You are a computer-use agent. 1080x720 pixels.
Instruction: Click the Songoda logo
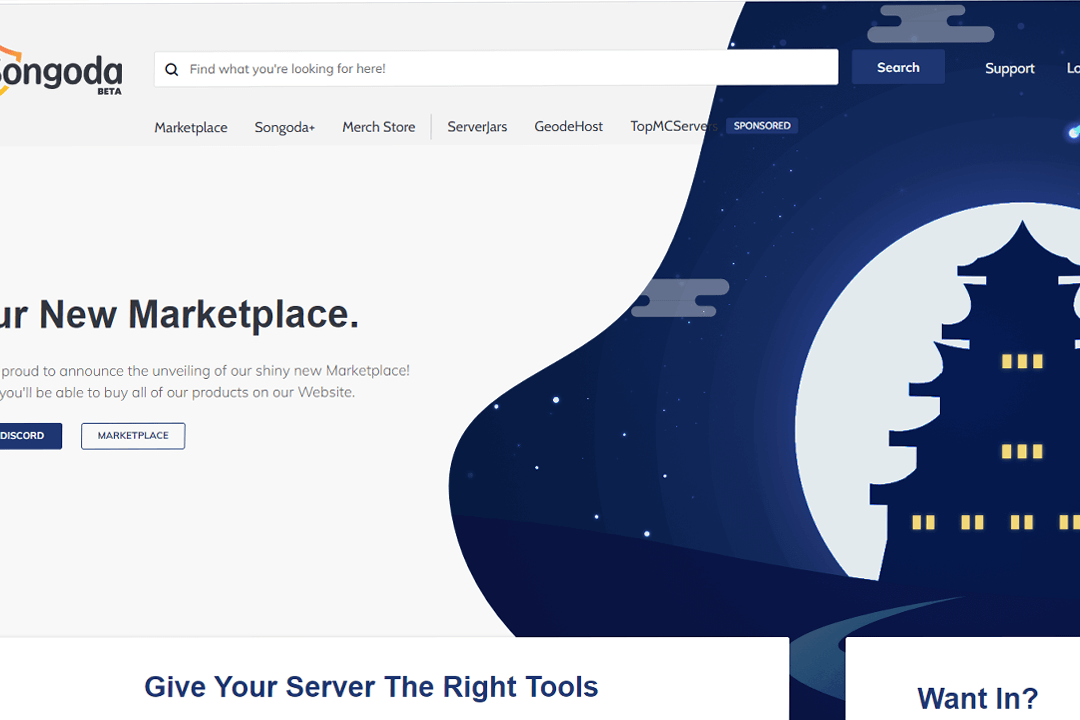[61, 72]
